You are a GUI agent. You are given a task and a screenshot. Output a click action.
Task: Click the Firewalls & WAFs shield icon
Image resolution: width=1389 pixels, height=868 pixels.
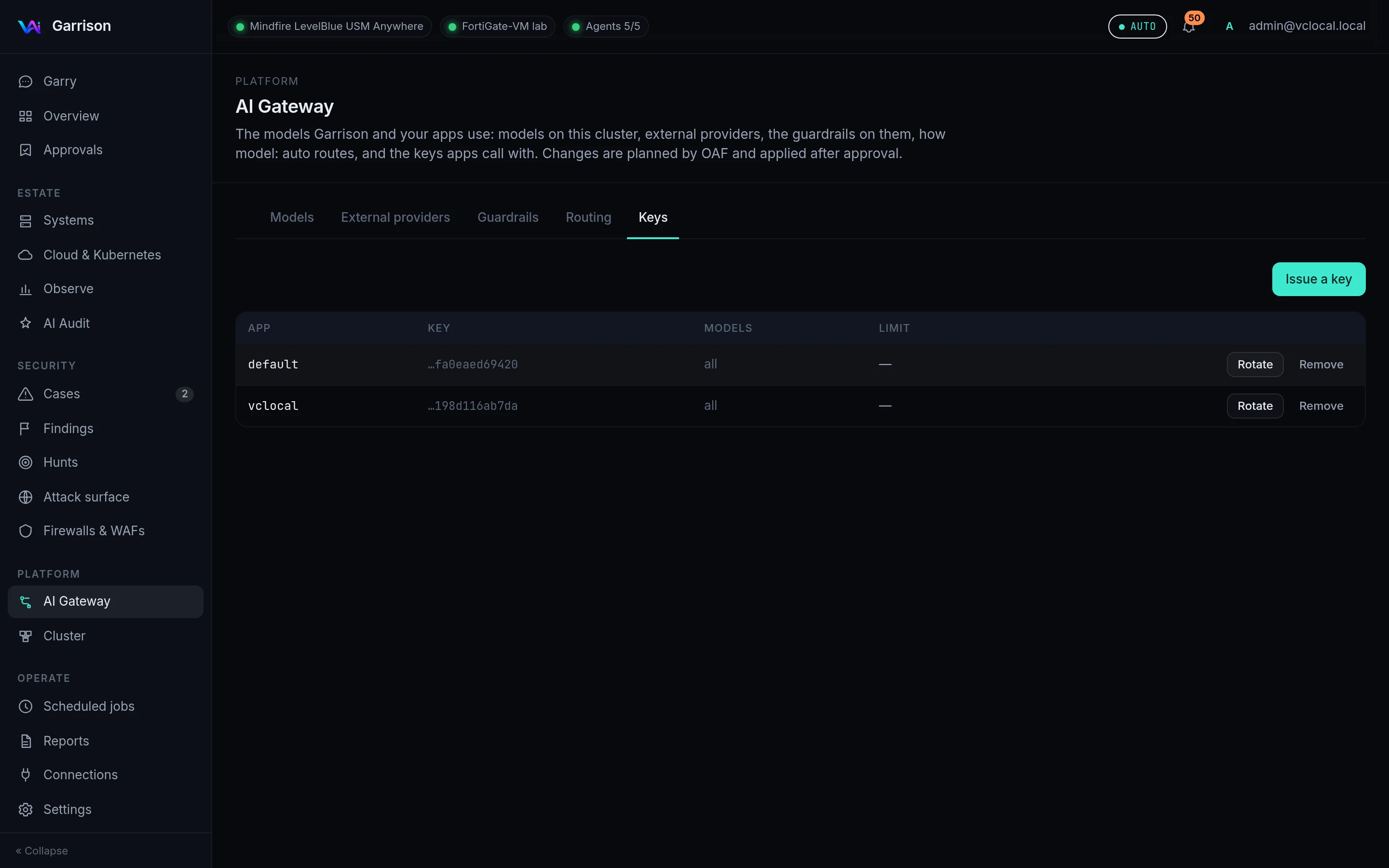pyautogui.click(x=25, y=530)
